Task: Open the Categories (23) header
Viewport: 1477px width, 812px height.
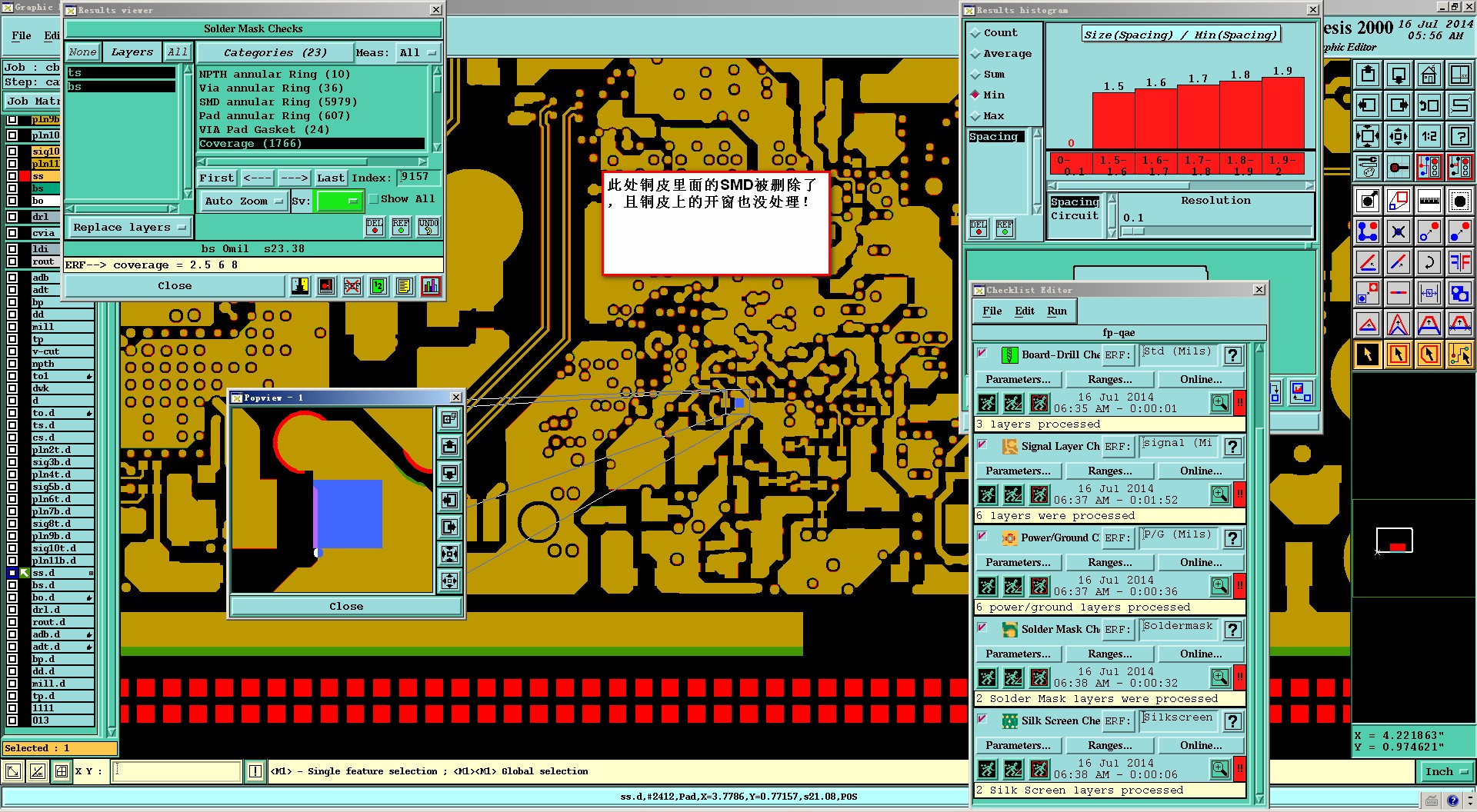Action: pos(275,53)
